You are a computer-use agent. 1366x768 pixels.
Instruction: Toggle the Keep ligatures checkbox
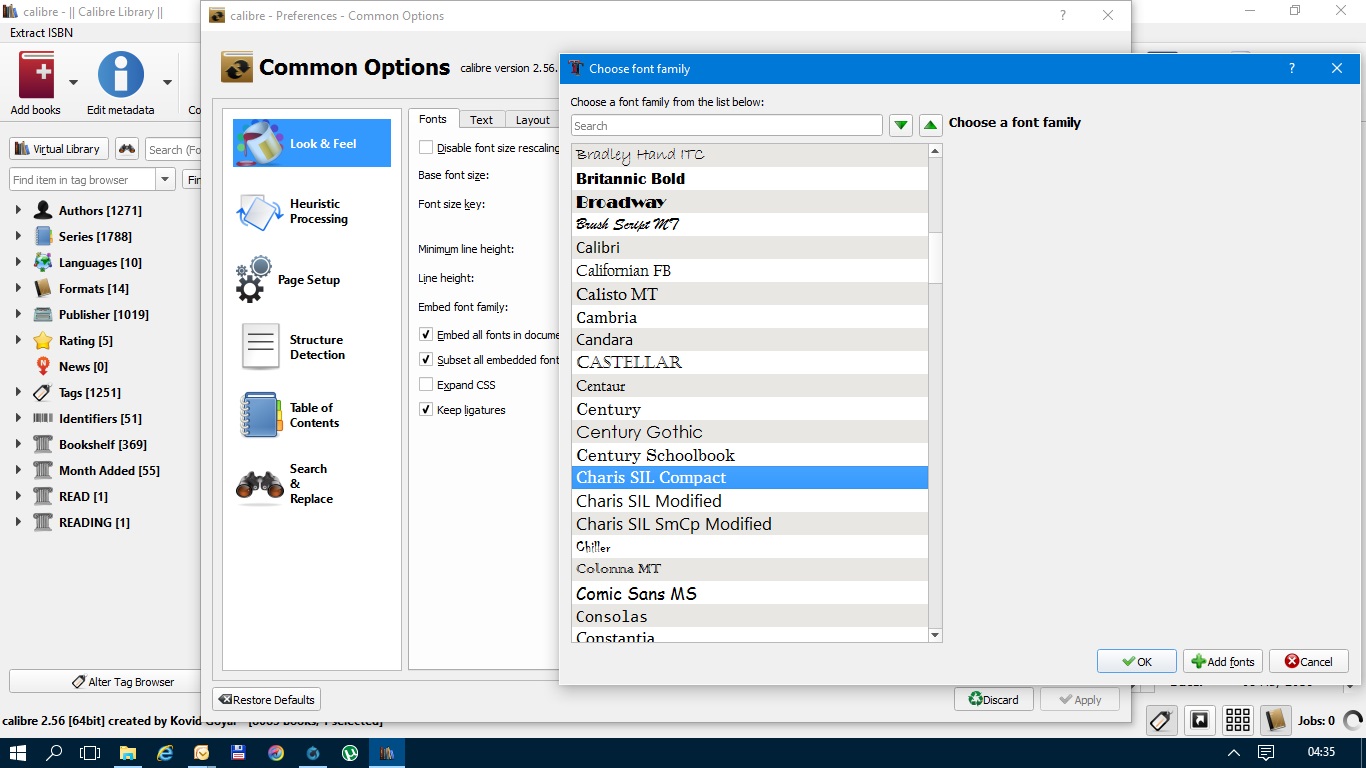coord(426,410)
